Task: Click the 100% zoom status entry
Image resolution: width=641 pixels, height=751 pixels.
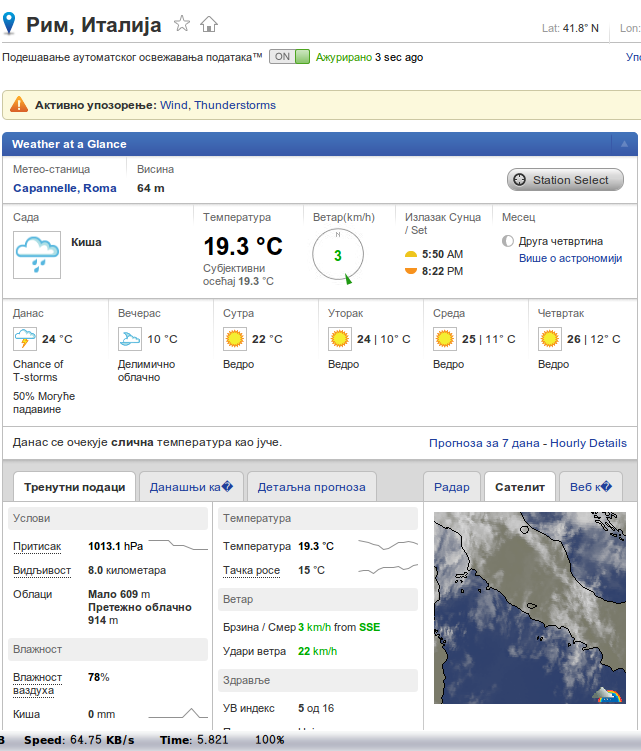Action: (x=269, y=740)
